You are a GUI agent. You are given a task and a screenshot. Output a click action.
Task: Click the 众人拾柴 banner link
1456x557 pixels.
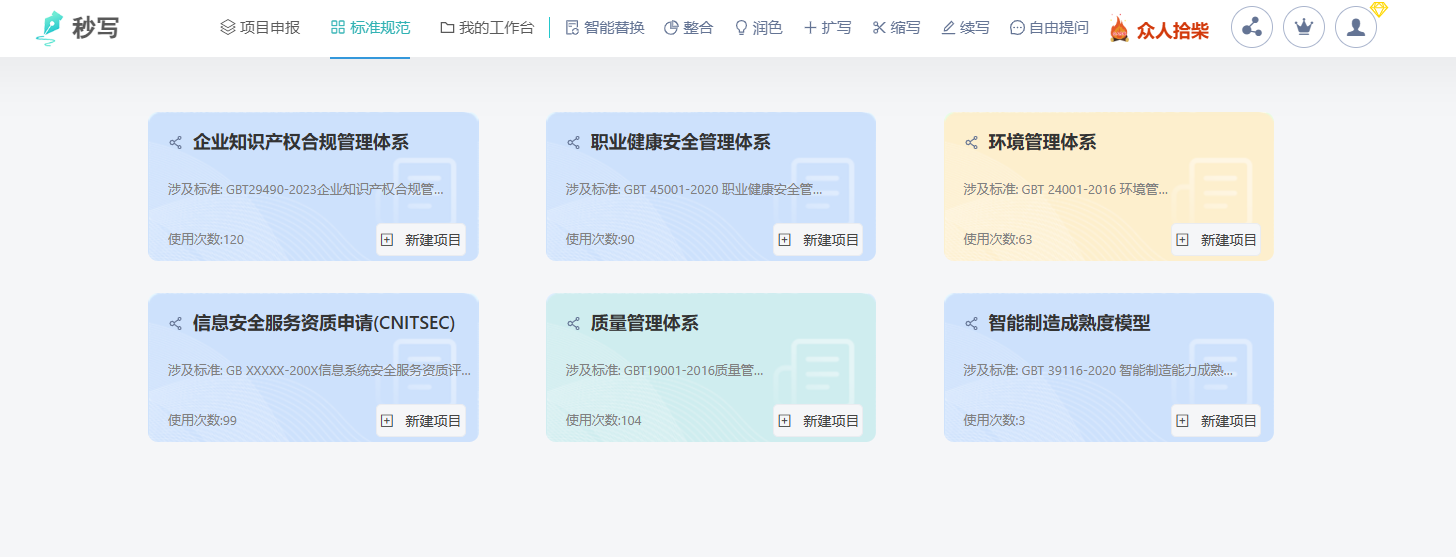pos(1159,30)
